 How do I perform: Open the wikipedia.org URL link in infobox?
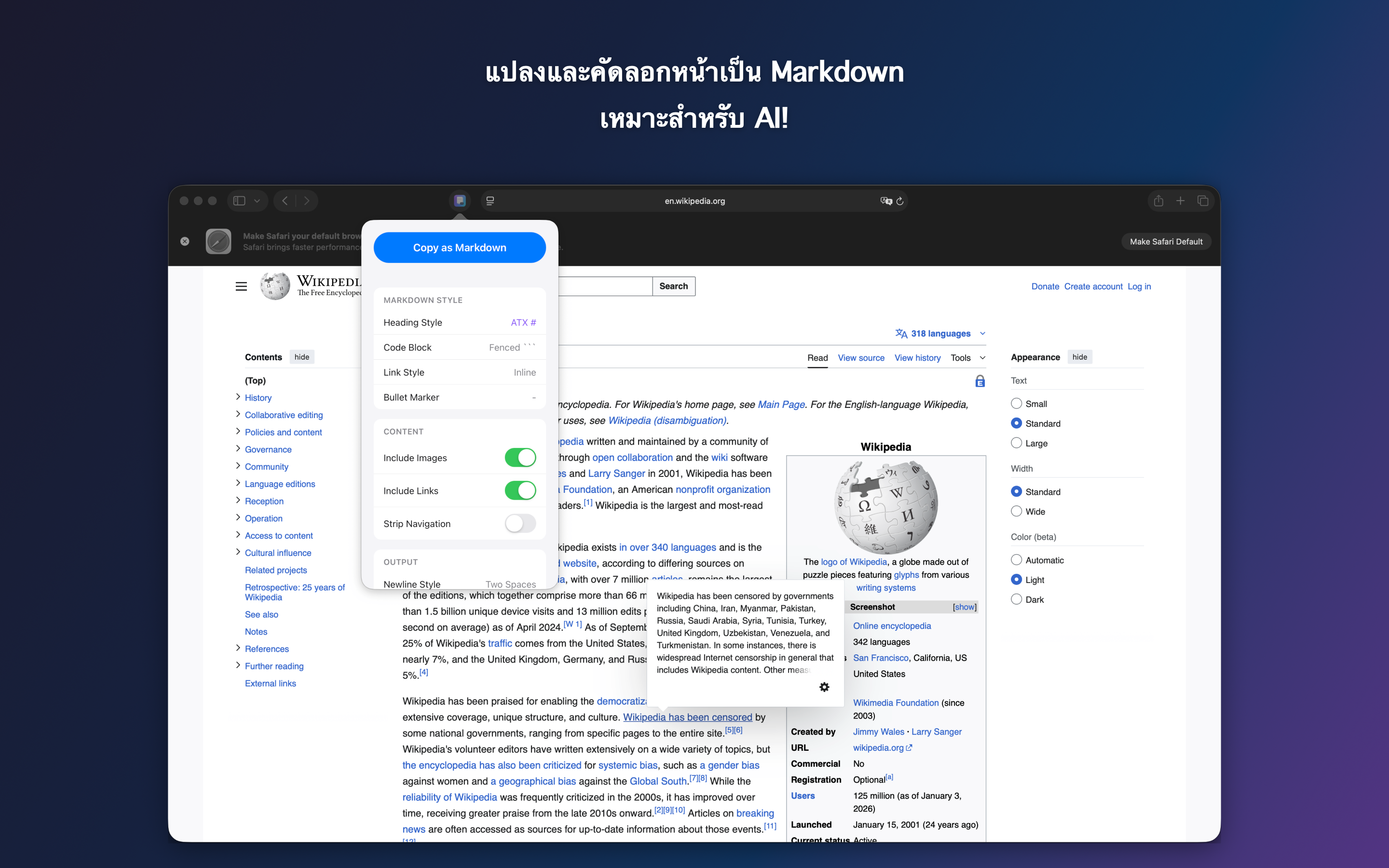tap(882, 747)
